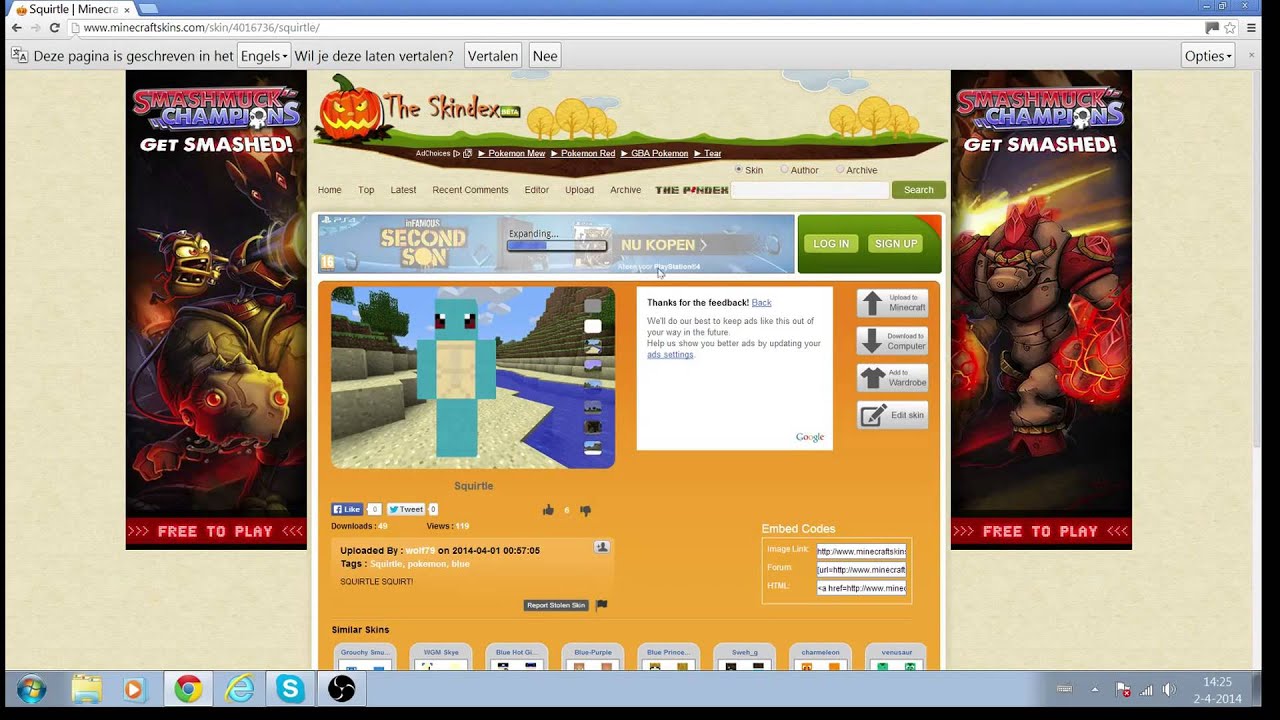Click the Action Center flag tray icon
The width and height of the screenshot is (1280, 720).
1123,690
